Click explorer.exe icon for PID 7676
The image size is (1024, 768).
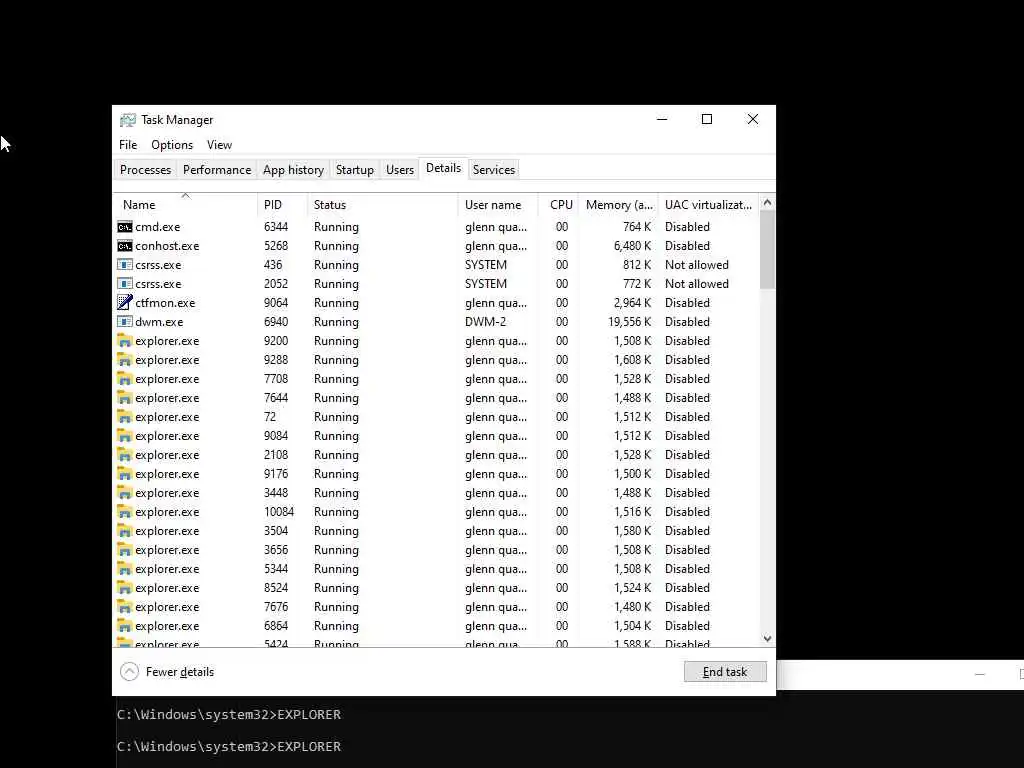click(x=124, y=606)
